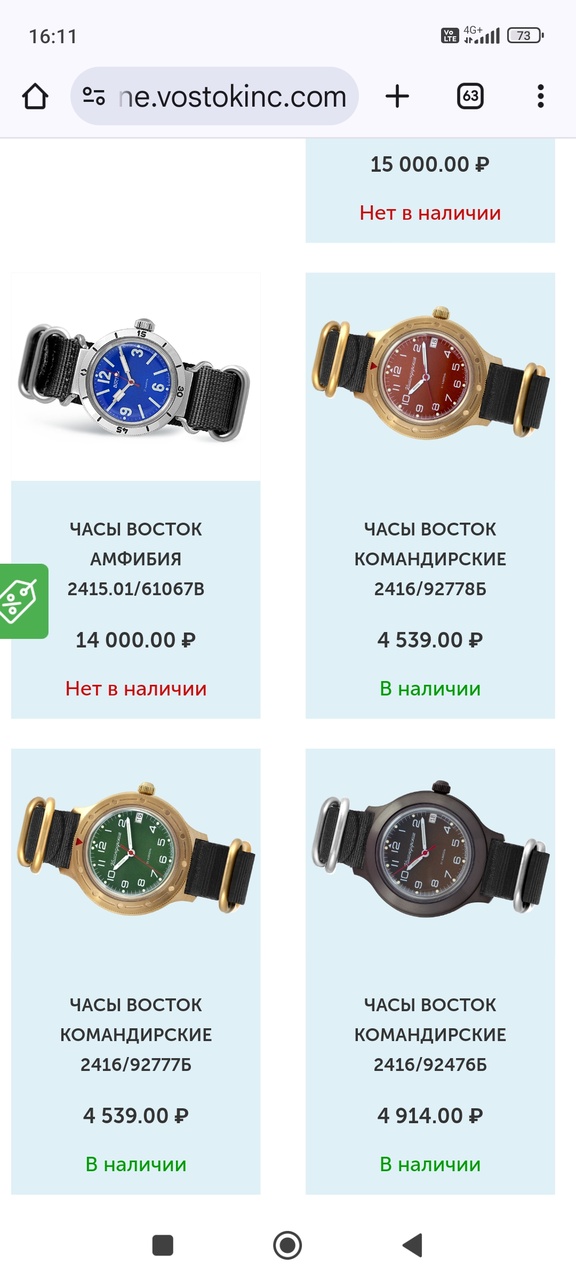
Task: Tap price 14 000.00 ₽ of Amphibia
Action: 136,640
